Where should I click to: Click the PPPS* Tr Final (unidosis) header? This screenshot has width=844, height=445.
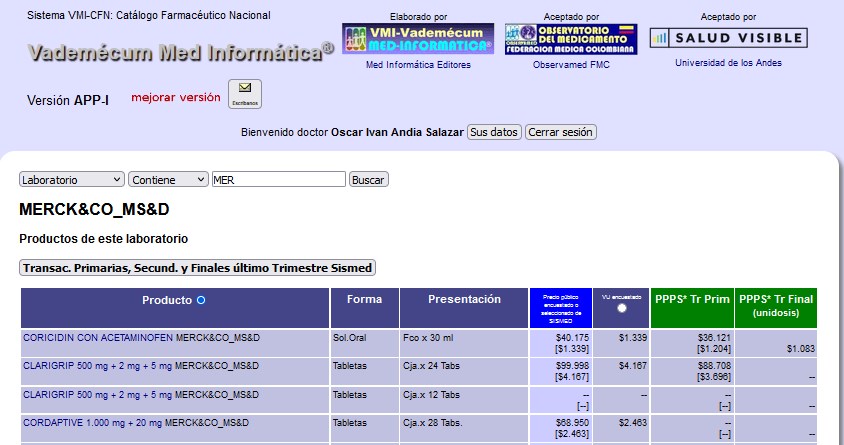[776, 306]
